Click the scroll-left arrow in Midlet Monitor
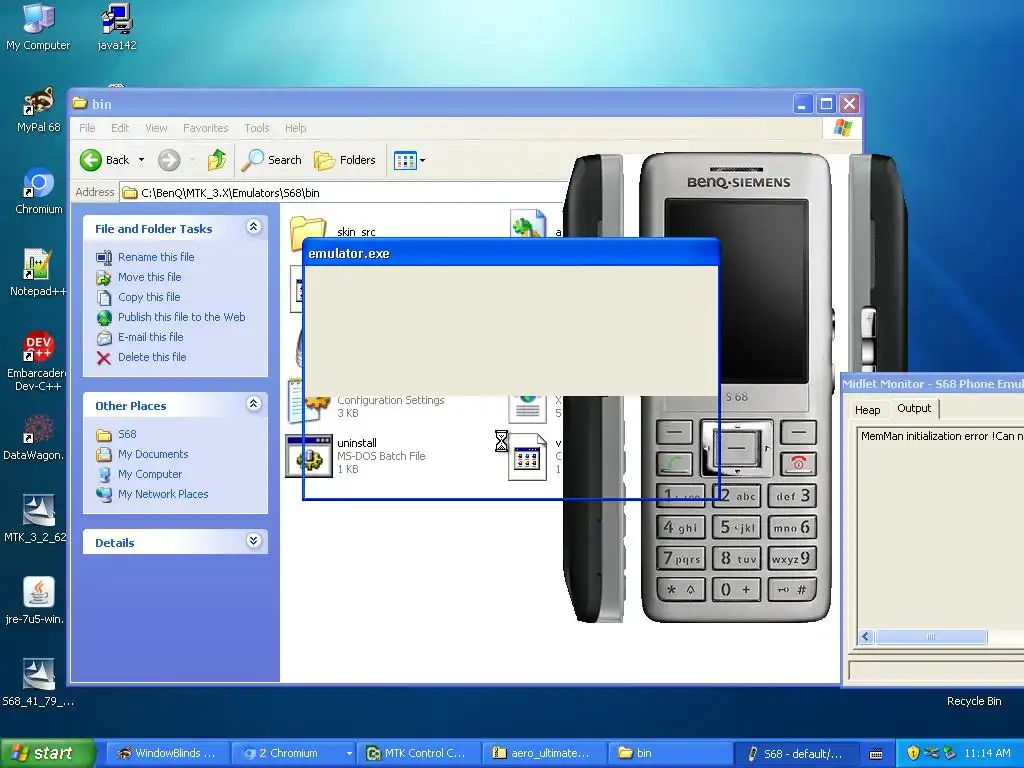This screenshot has height=768, width=1024. 867,637
